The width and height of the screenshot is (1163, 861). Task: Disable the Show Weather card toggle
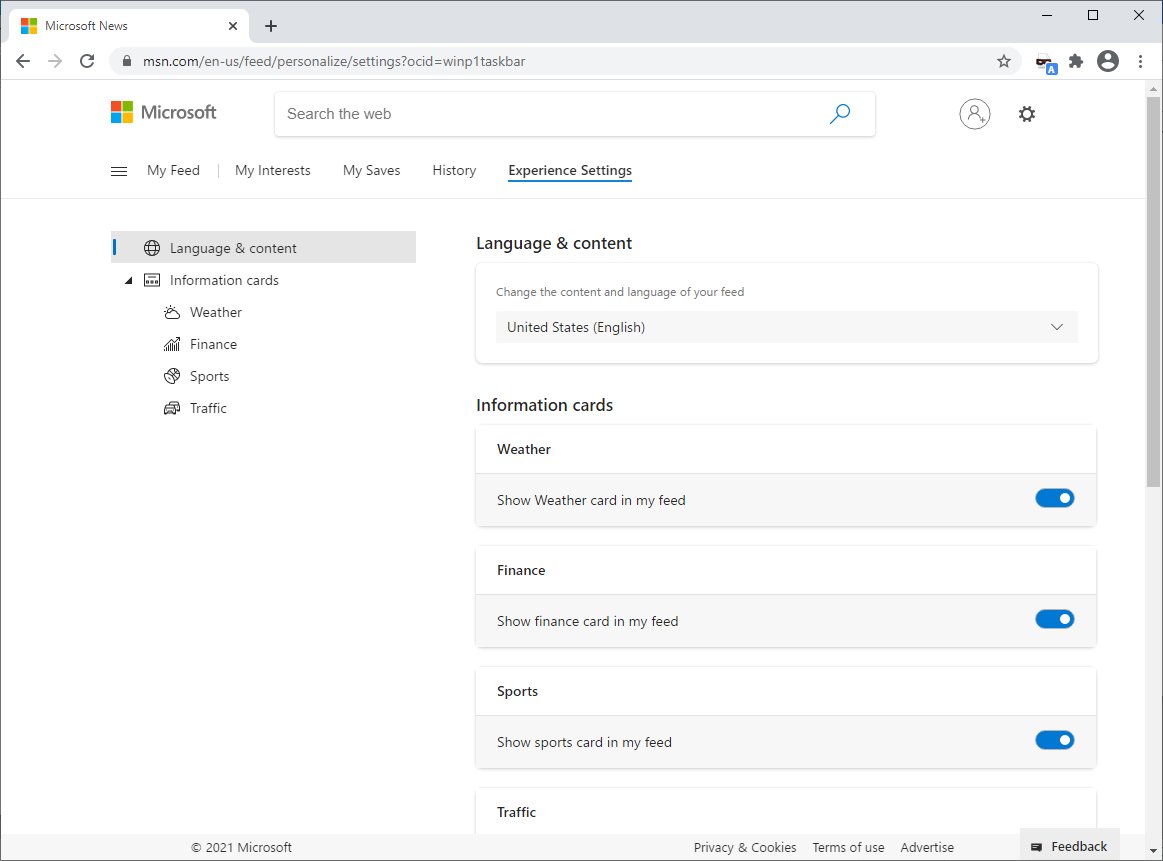(1055, 497)
